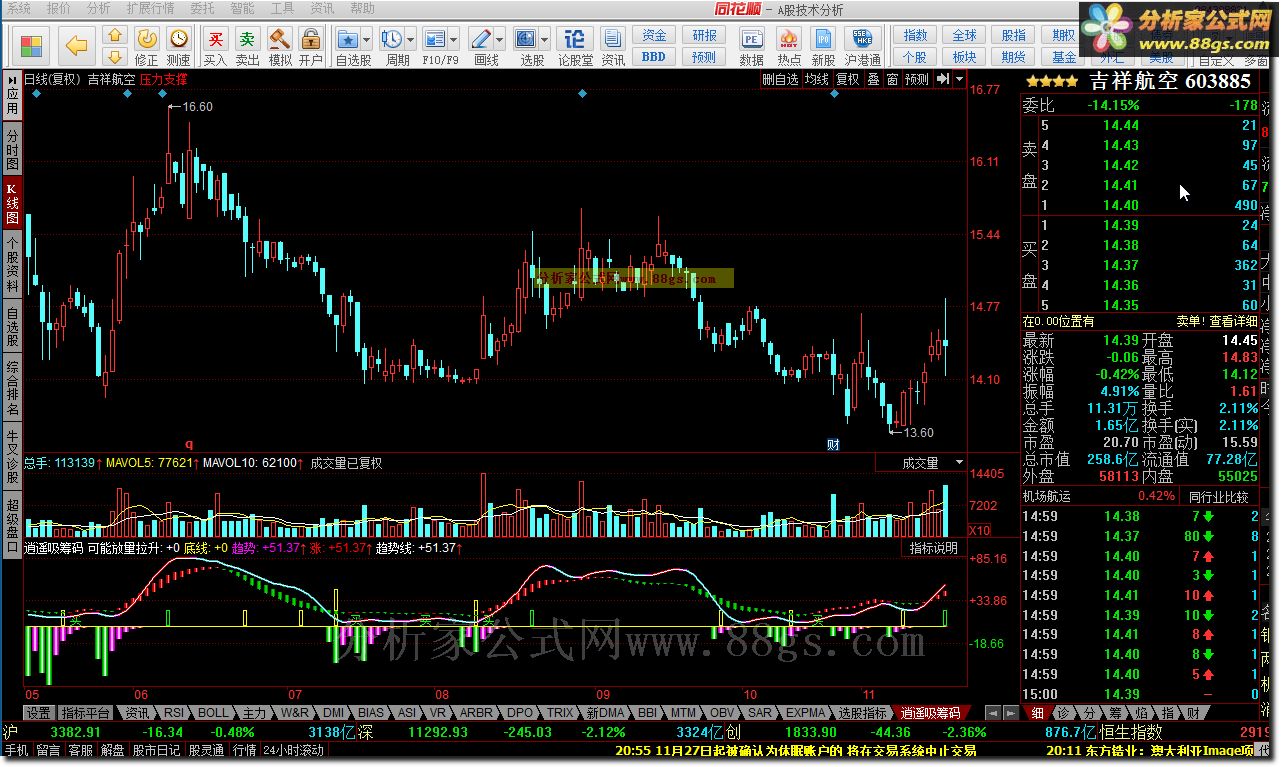
Task: Click the BBD button
Action: [653, 57]
